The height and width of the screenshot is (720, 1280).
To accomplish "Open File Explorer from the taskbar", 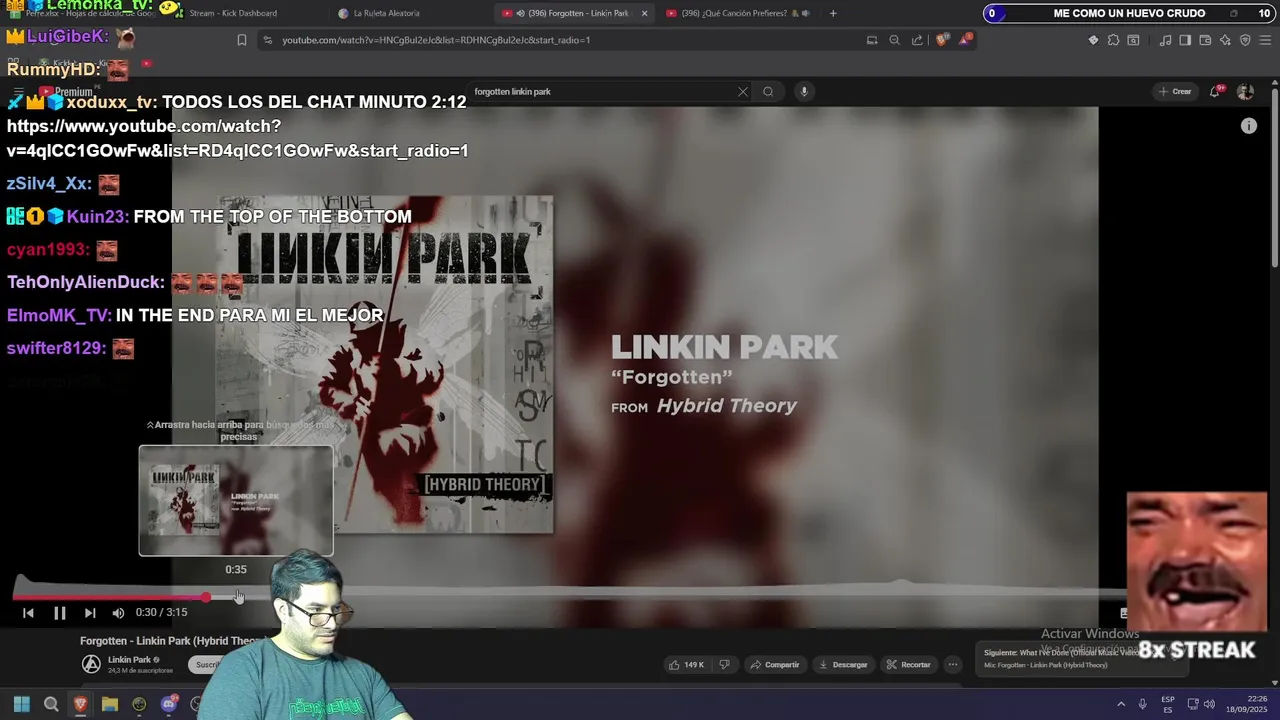I will point(110,704).
